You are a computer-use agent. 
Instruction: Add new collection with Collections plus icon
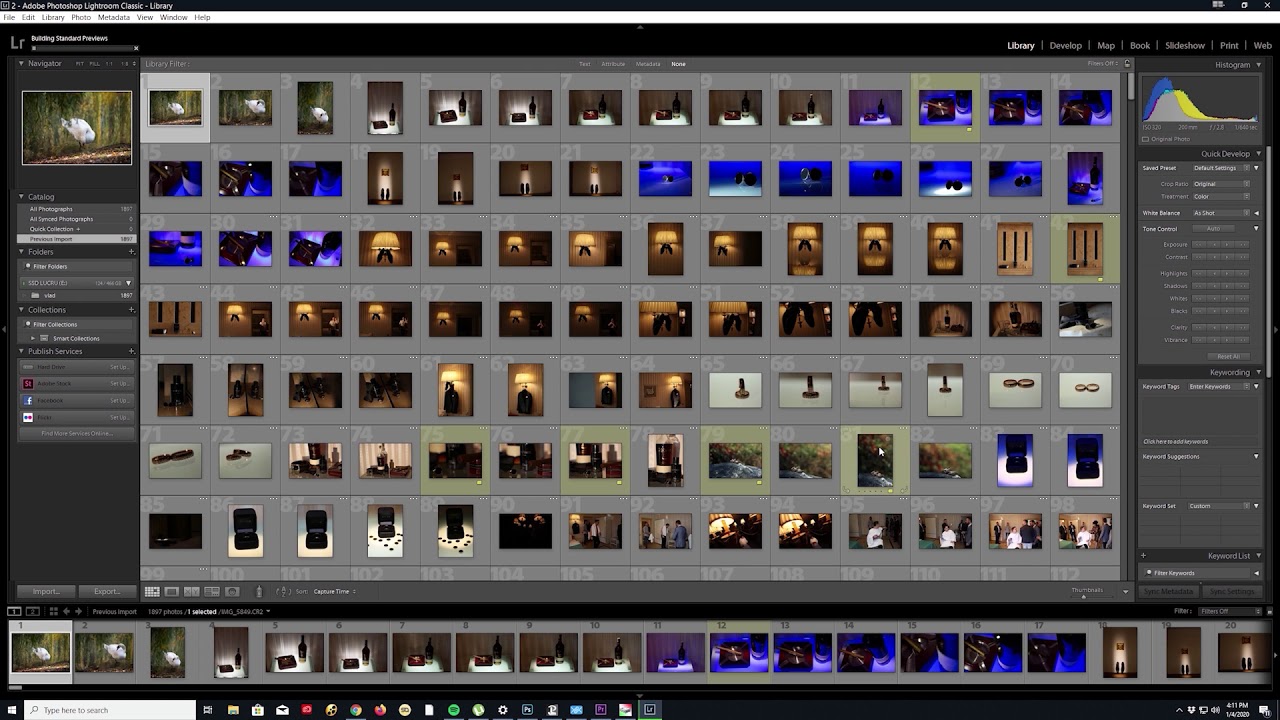[x=131, y=310]
